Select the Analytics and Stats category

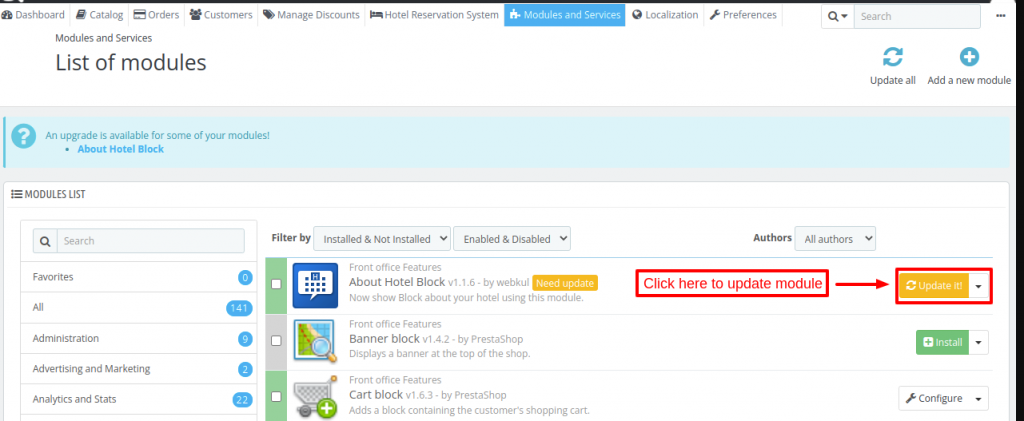click(138, 399)
